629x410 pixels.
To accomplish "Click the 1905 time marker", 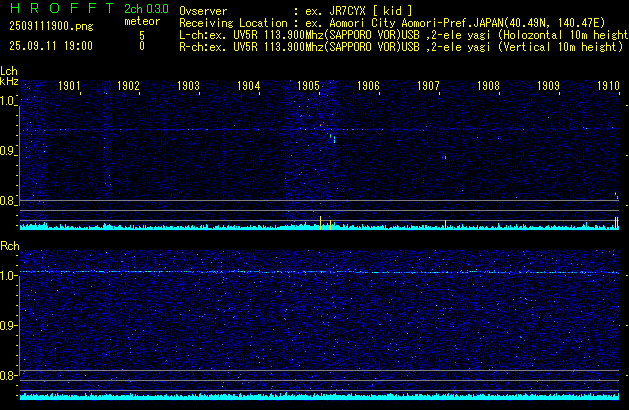I will point(308,86).
